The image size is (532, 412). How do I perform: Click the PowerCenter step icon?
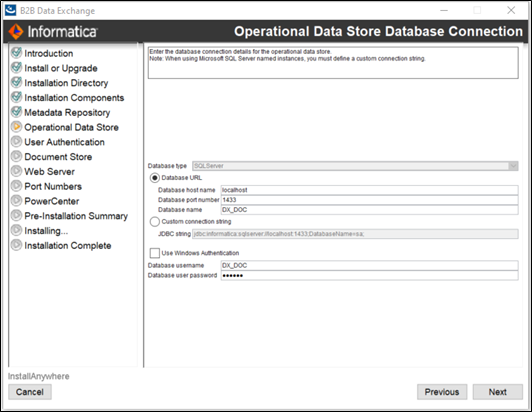pos(16,201)
